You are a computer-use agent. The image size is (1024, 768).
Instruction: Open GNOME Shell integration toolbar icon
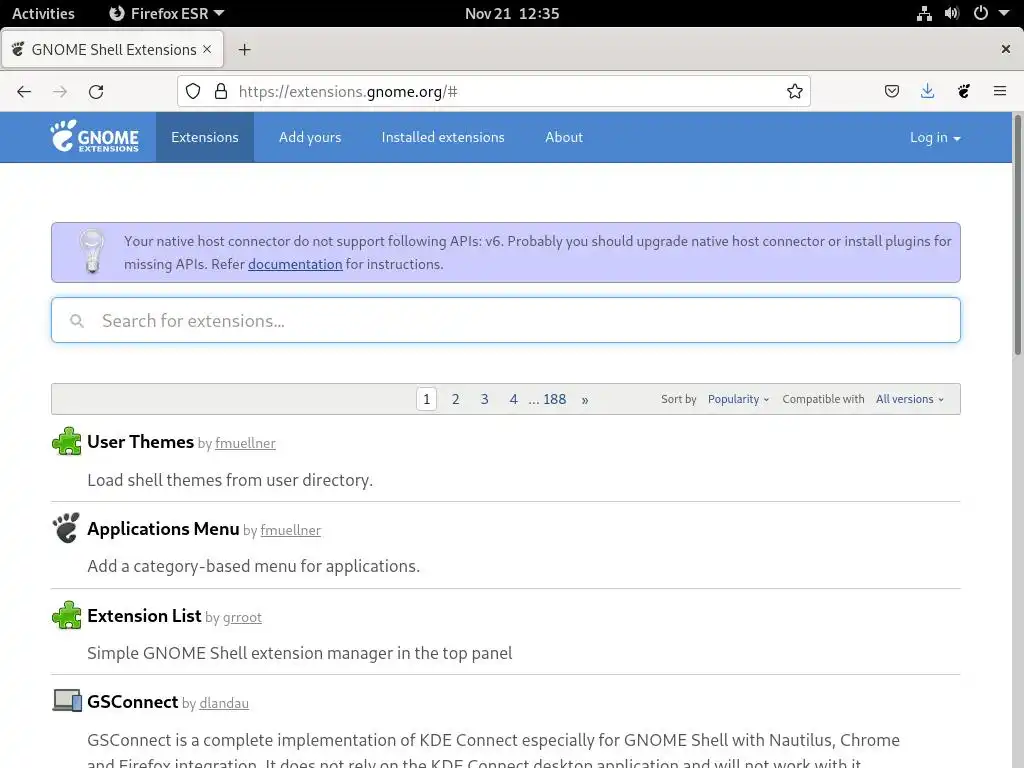[x=964, y=91]
